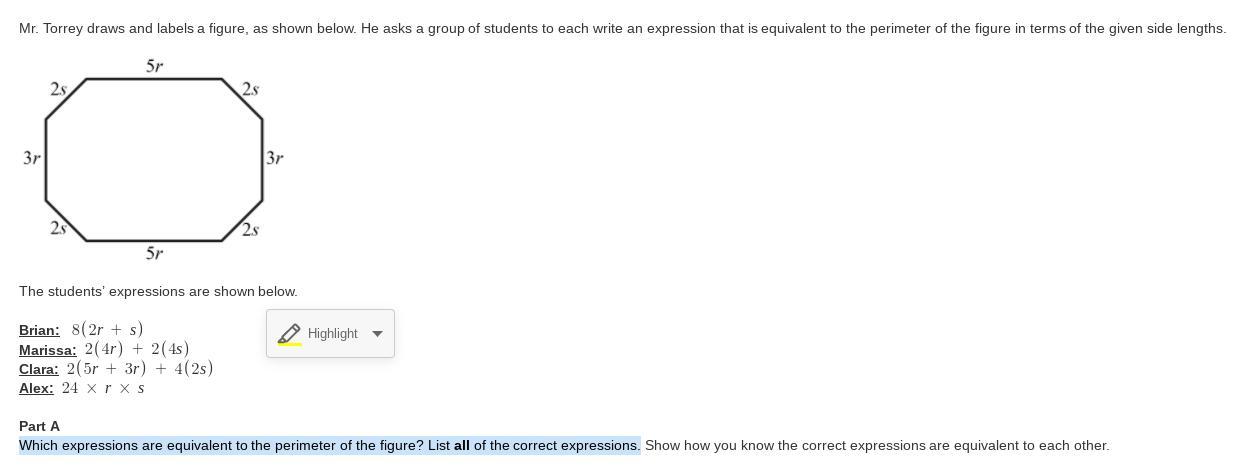Click the underlined name Clara:

point(38,369)
